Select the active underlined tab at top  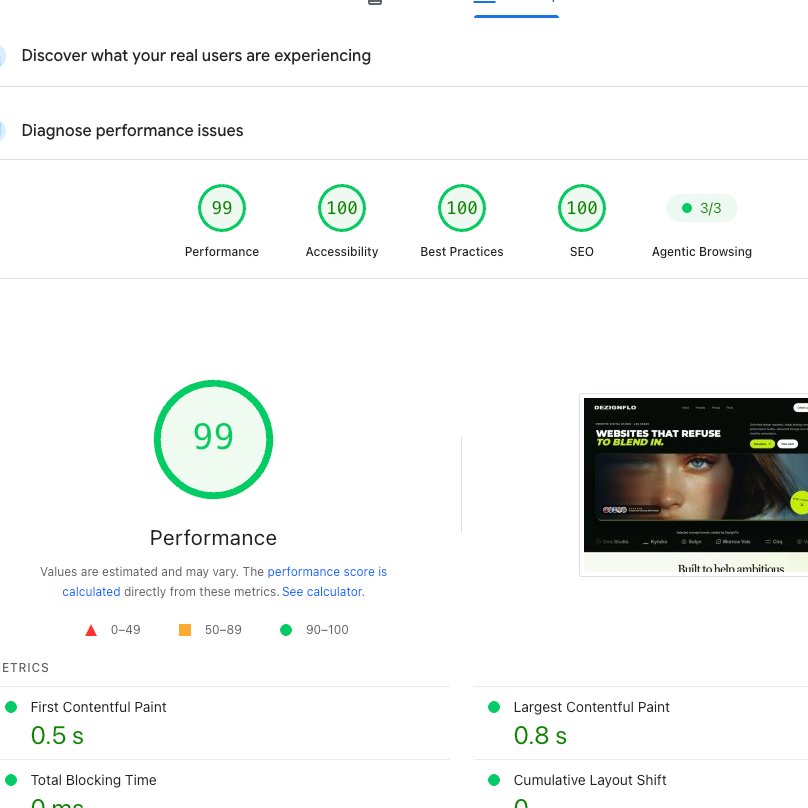516,8
